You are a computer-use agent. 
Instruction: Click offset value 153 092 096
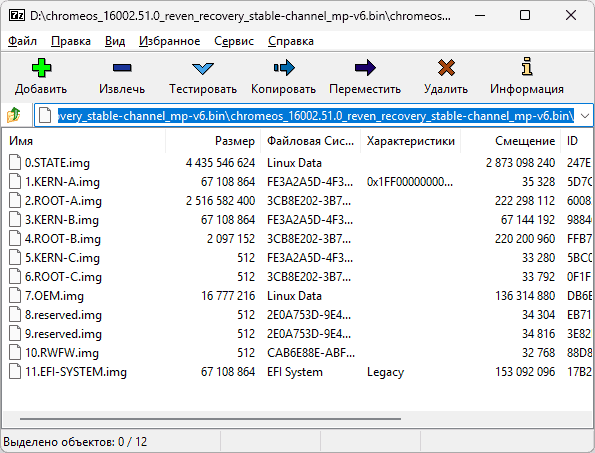[525, 371]
